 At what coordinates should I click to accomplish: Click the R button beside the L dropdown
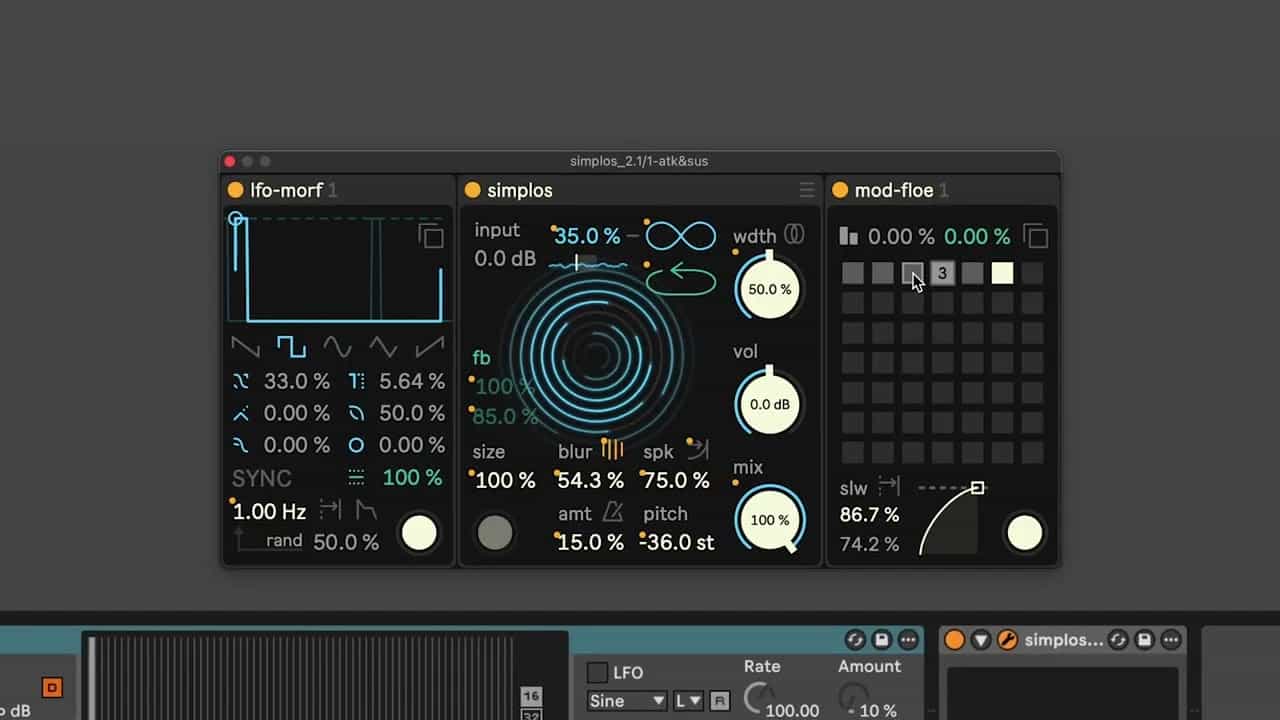click(719, 701)
